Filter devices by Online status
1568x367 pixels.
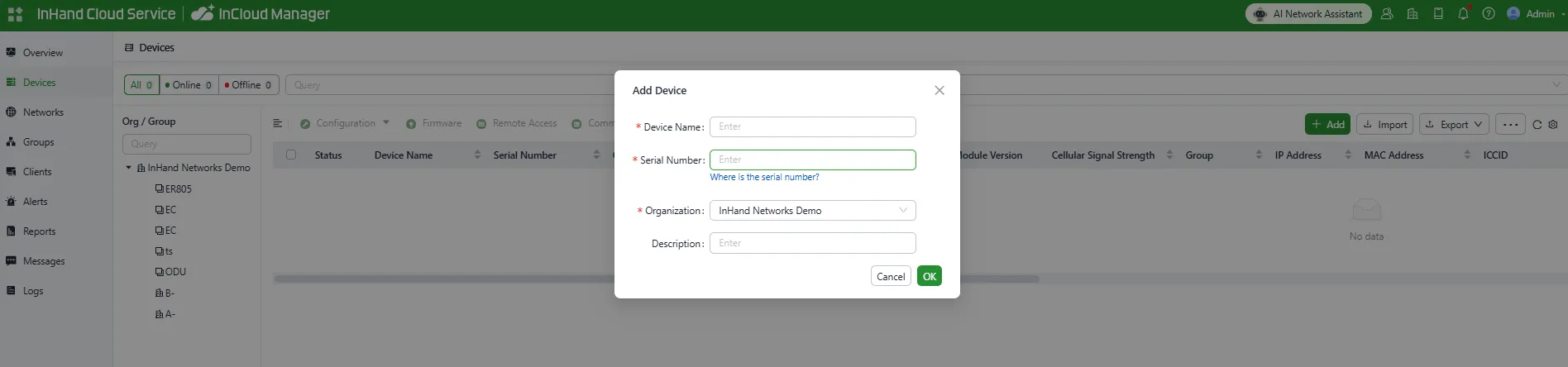pos(189,85)
